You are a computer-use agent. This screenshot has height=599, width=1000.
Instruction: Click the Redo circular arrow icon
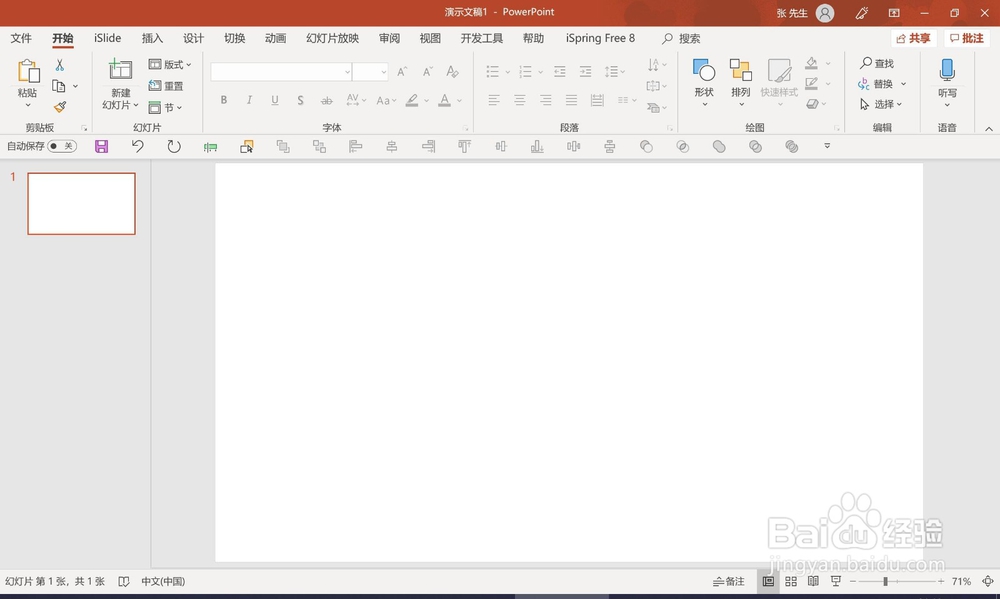pos(173,147)
